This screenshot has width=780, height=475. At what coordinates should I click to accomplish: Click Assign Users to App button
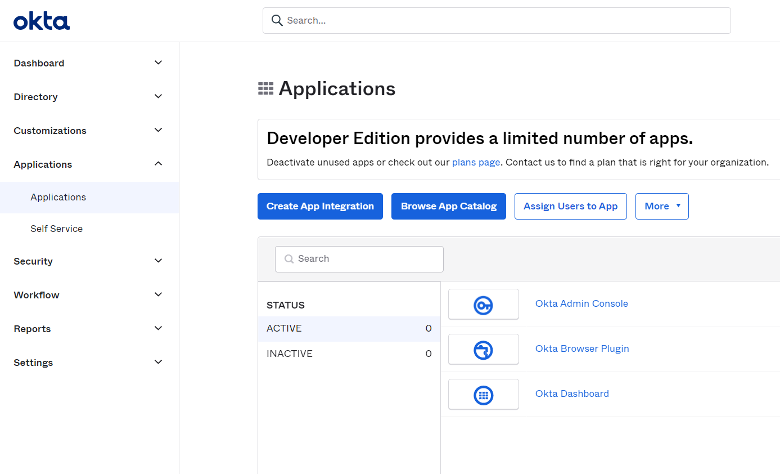point(571,206)
